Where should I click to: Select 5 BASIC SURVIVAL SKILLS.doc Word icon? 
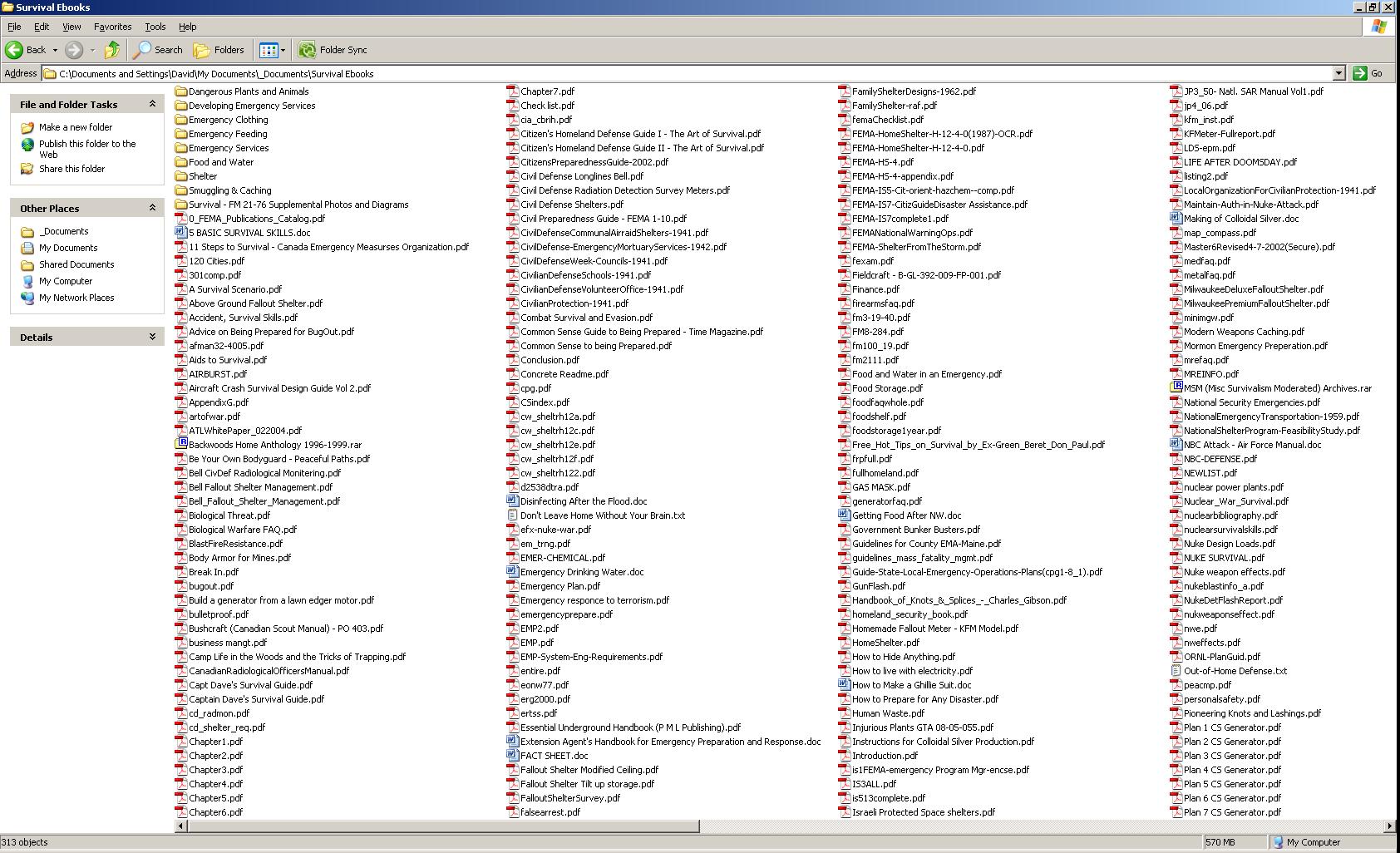click(x=181, y=233)
